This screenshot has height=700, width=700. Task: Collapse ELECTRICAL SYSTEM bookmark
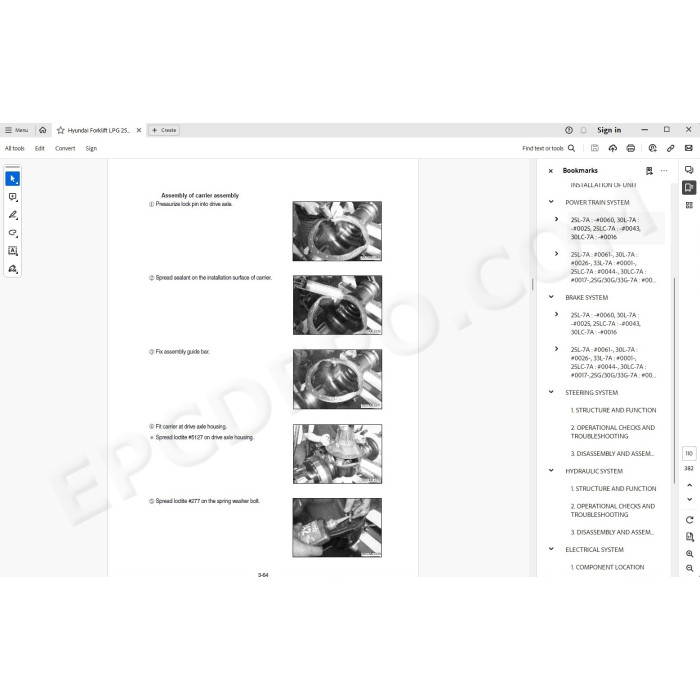click(x=551, y=549)
